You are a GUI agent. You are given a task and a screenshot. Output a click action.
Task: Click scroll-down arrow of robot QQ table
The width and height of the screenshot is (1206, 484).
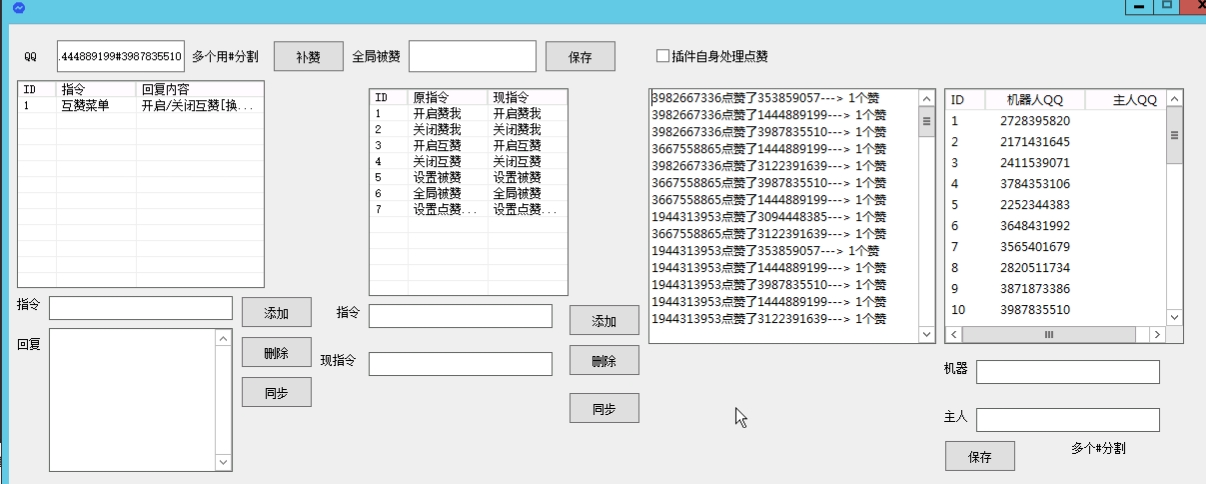tap(1174, 317)
